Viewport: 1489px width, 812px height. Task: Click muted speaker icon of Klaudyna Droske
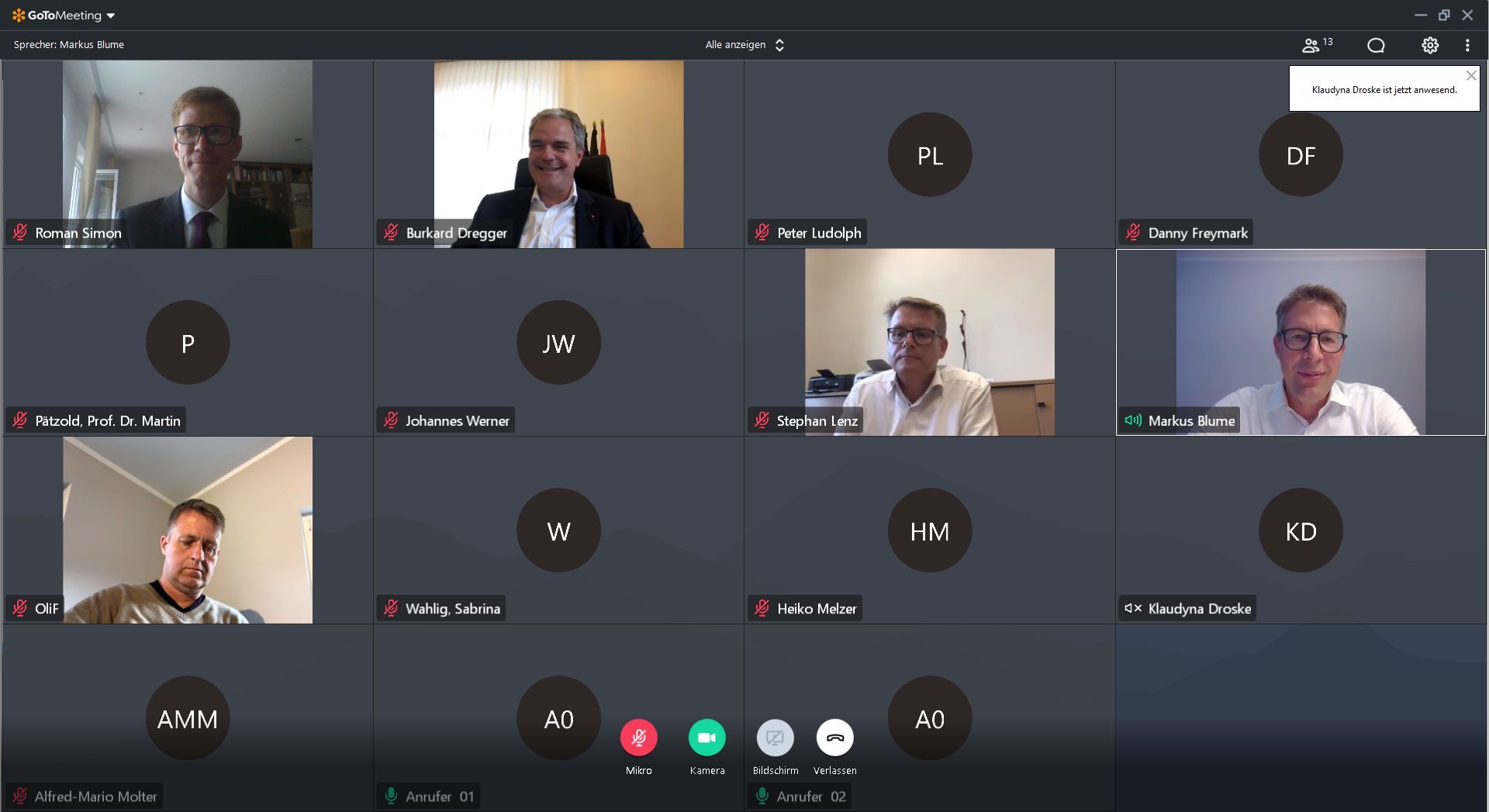(x=1133, y=608)
